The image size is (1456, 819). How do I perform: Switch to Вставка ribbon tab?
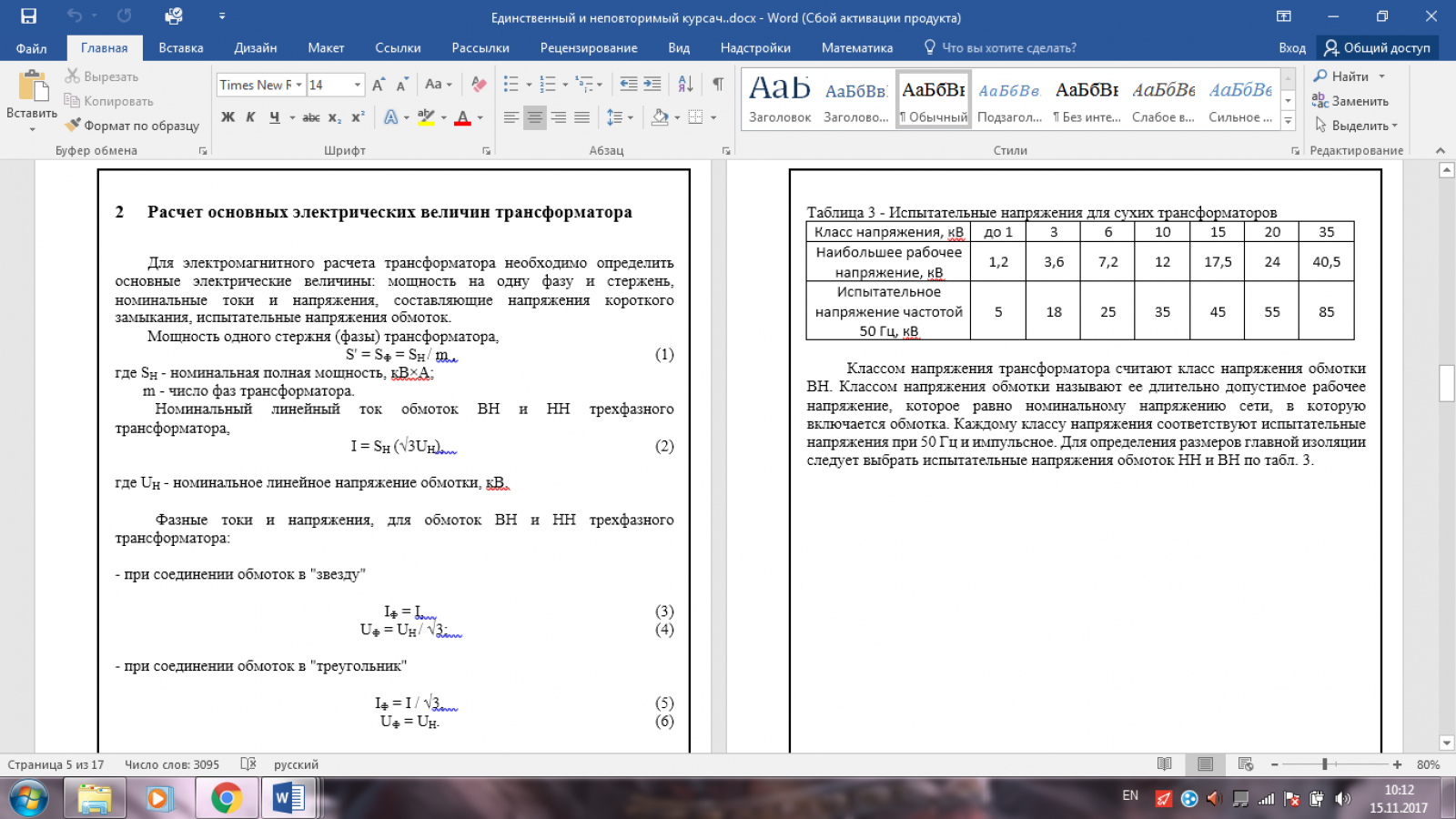(181, 48)
